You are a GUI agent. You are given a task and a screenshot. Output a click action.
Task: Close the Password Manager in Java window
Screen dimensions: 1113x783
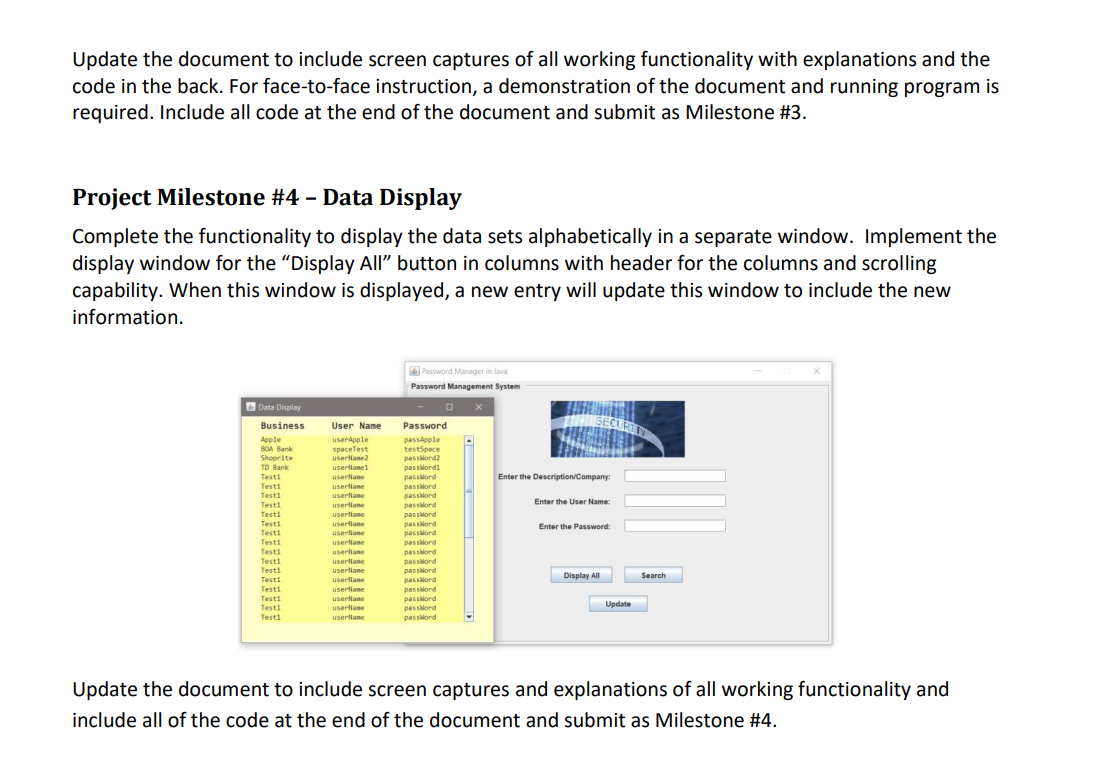(816, 371)
